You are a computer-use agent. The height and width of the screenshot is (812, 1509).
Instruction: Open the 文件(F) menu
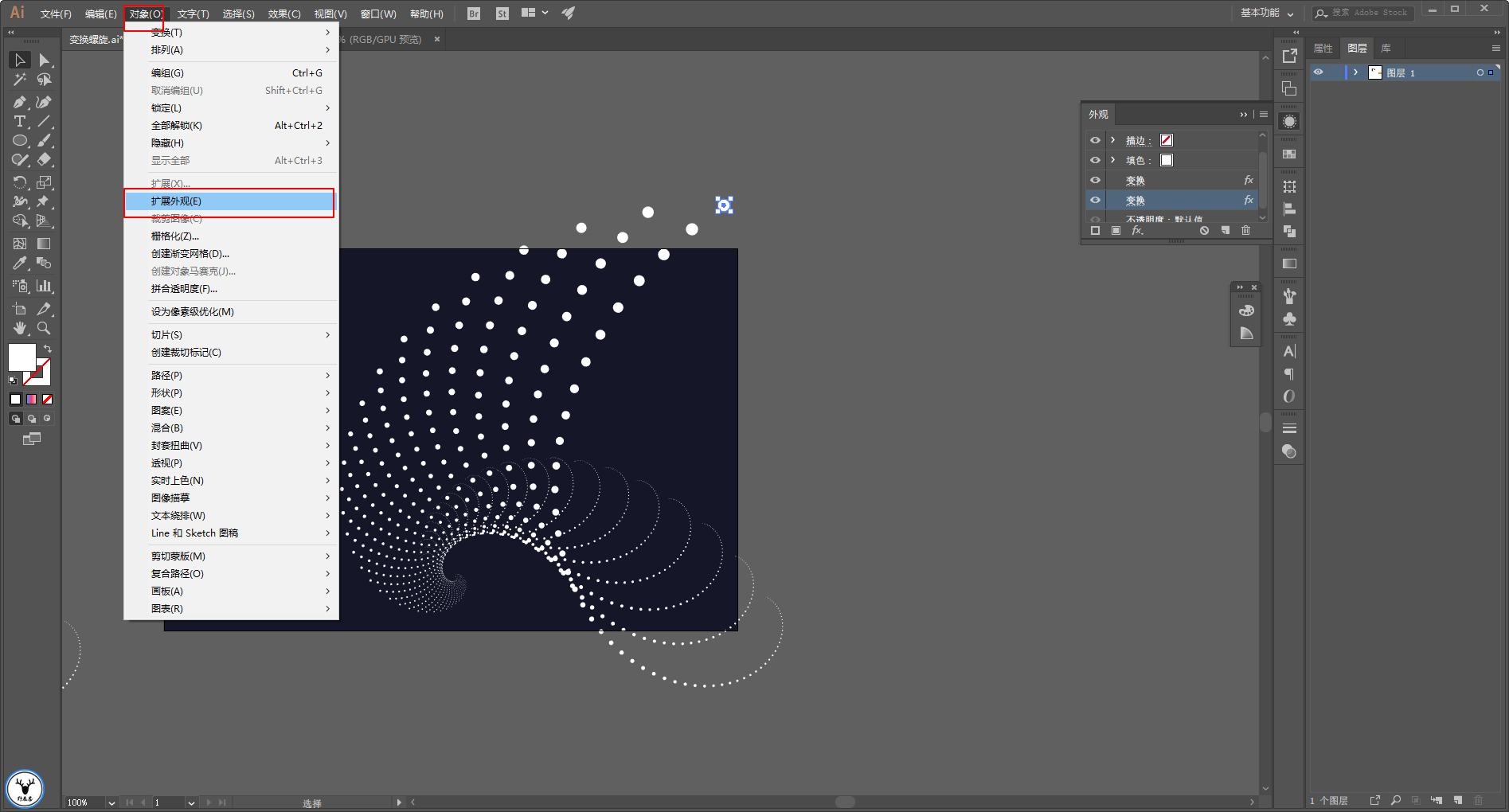click(56, 14)
